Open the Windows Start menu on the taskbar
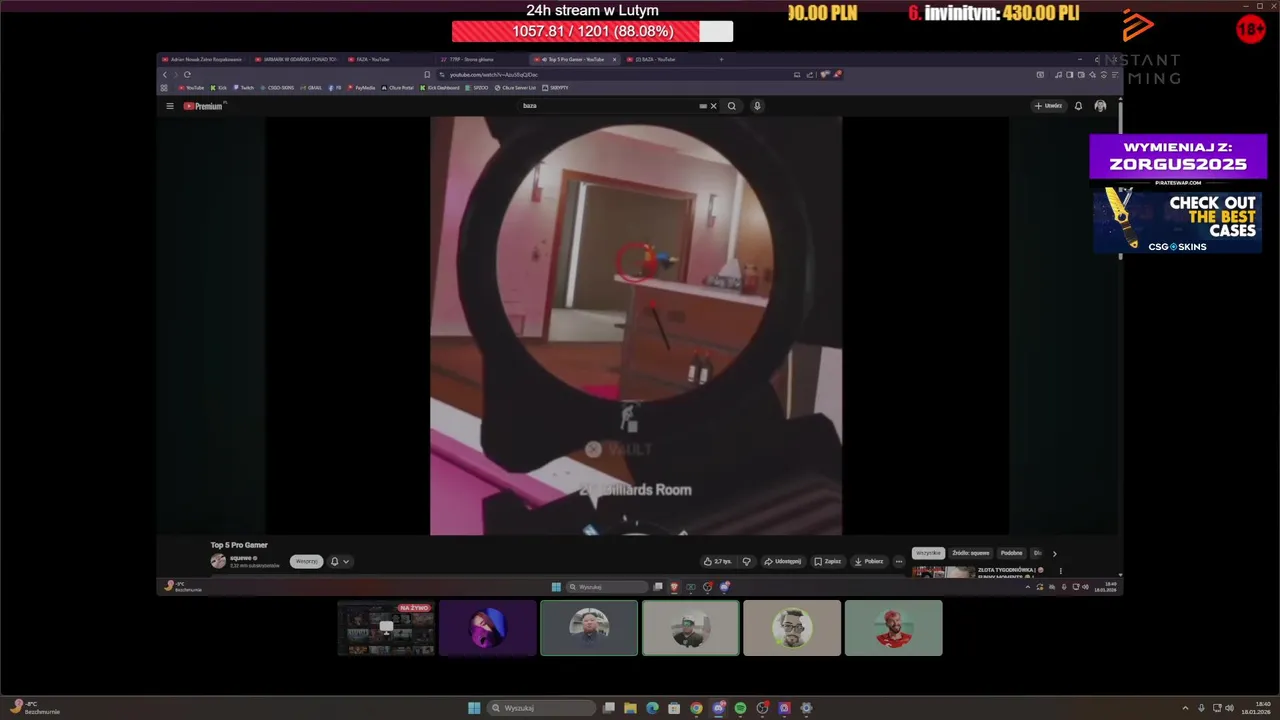This screenshot has width=1280, height=720. [474, 708]
